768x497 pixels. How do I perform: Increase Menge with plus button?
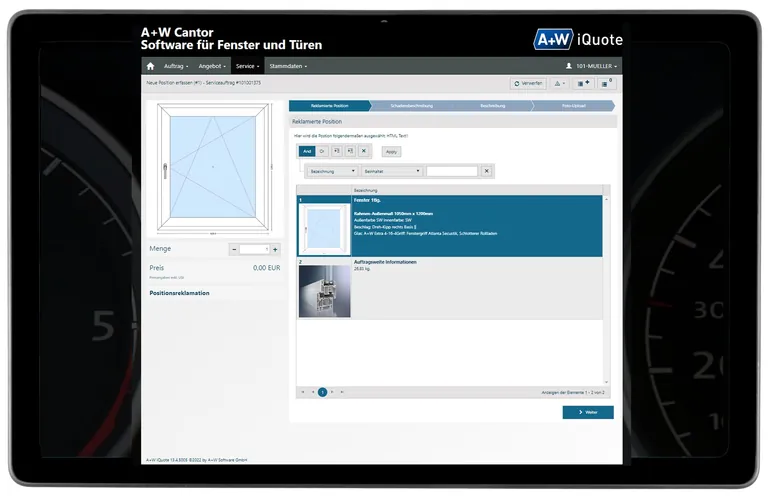click(x=275, y=249)
